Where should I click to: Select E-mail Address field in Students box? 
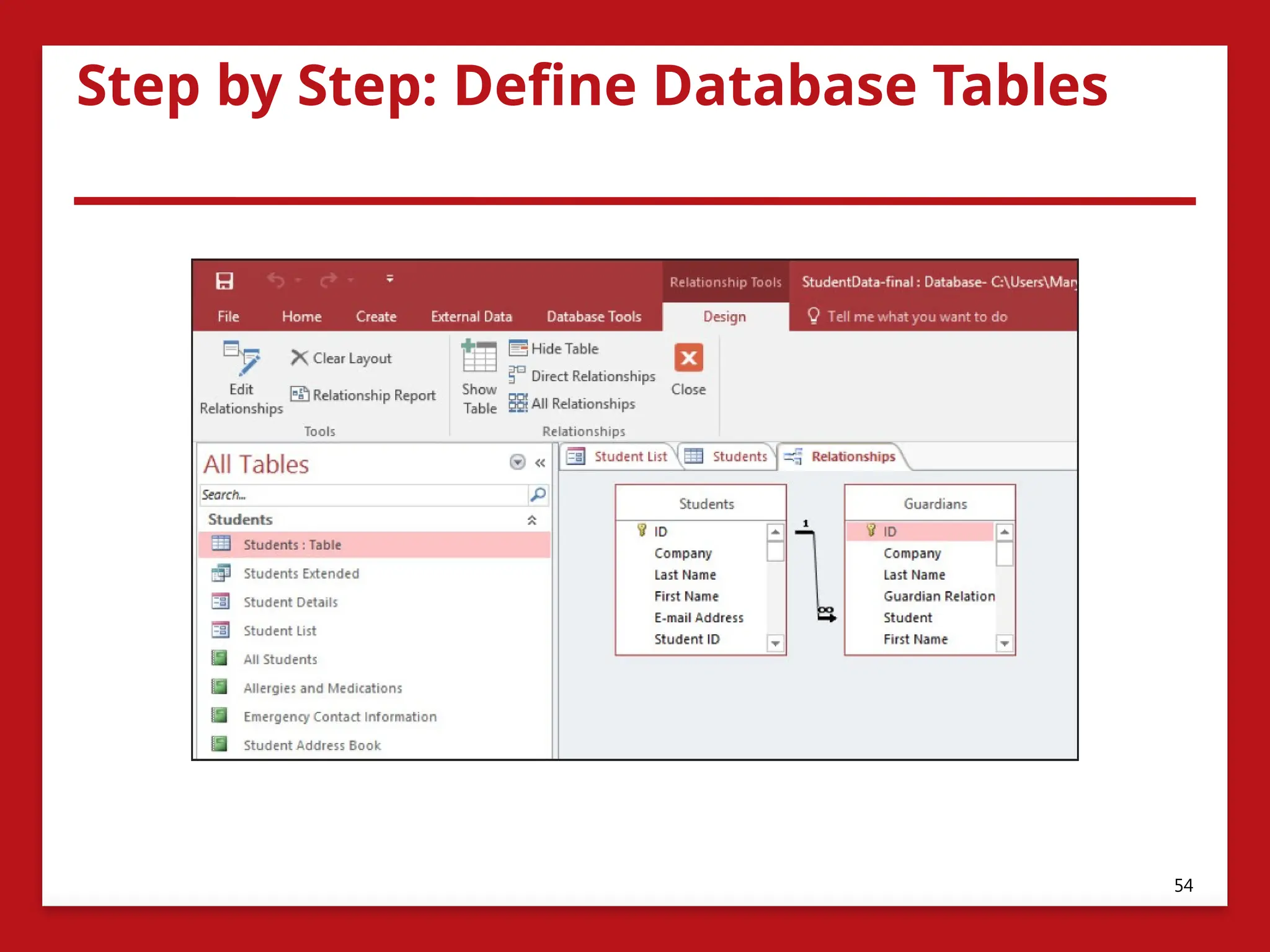click(698, 617)
